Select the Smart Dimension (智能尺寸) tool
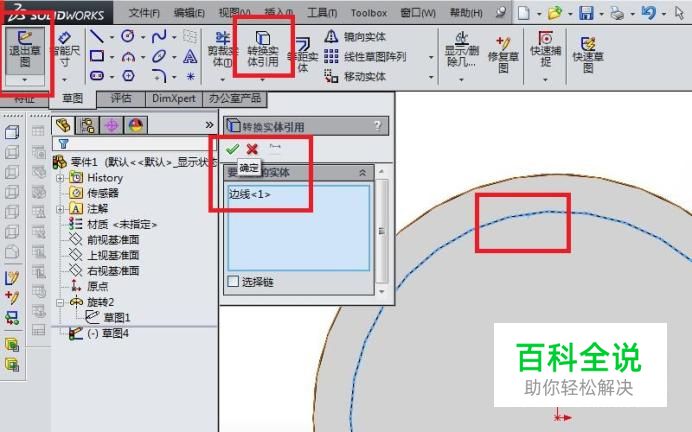Viewport: 692px width, 432px height. [64, 50]
